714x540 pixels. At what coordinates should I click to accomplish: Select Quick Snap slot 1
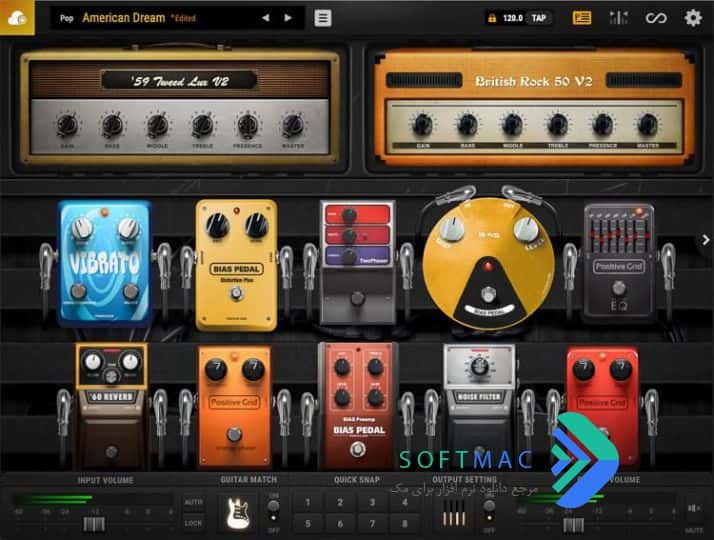(308, 503)
